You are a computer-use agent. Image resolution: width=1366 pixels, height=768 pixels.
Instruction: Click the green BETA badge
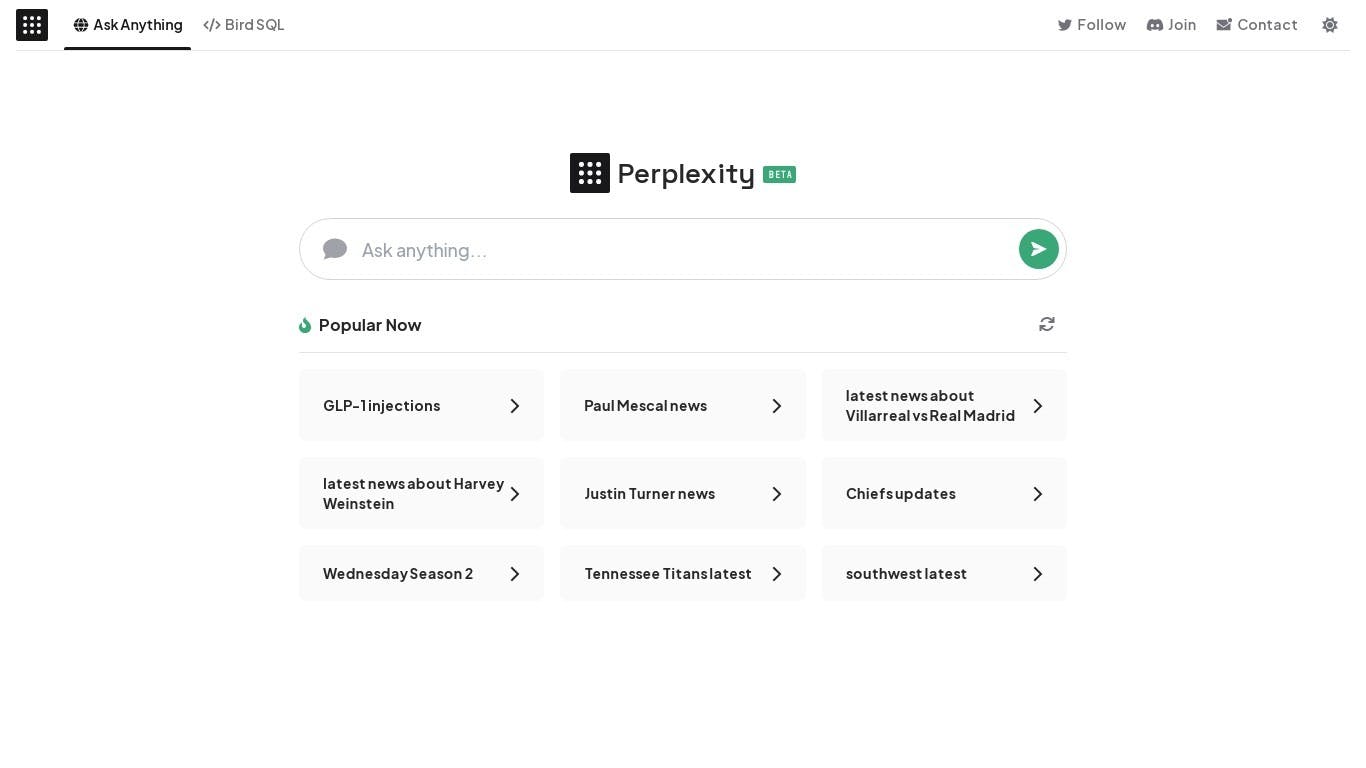pyautogui.click(x=779, y=174)
